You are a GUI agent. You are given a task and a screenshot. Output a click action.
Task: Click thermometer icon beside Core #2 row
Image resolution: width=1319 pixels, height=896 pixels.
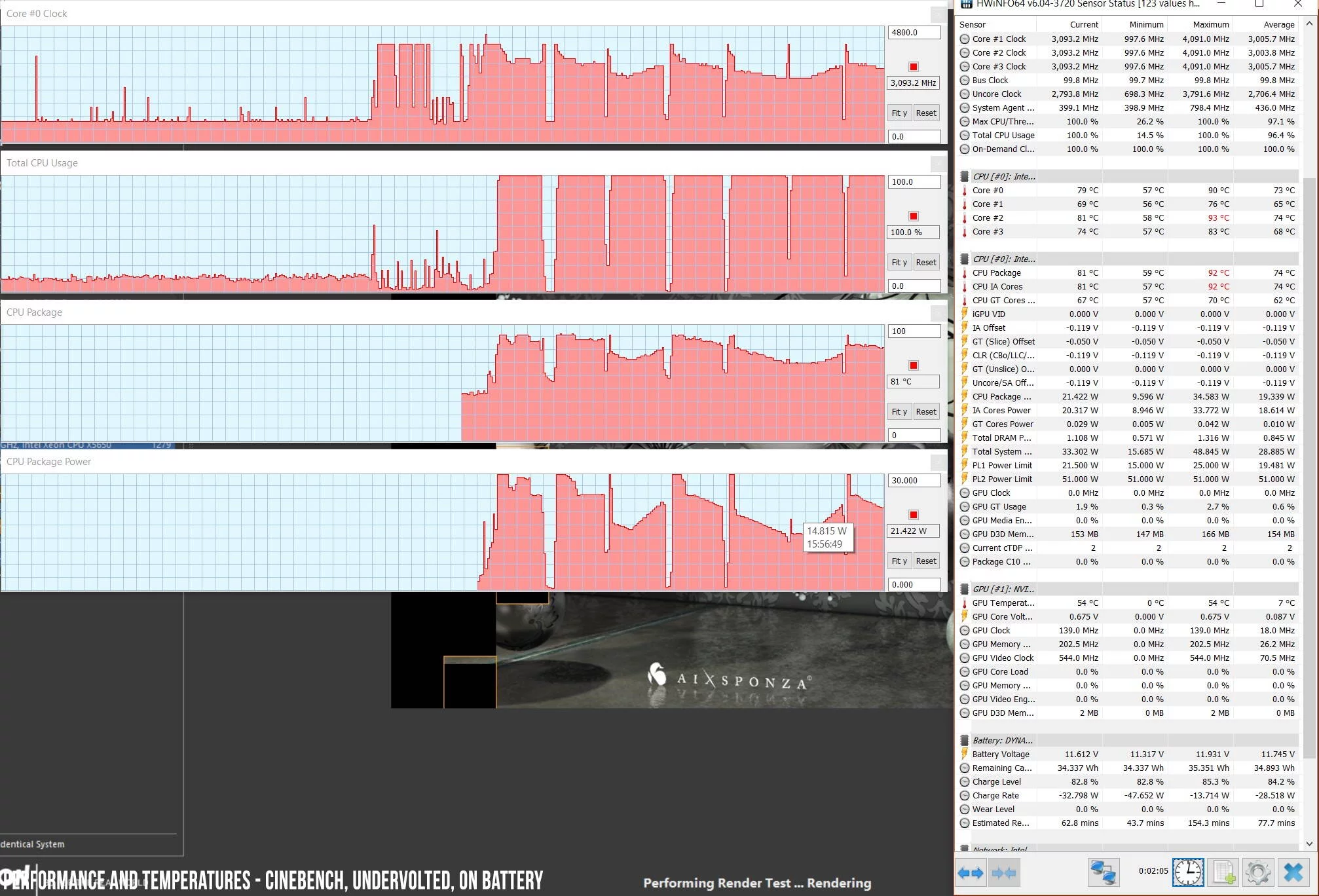[964, 217]
